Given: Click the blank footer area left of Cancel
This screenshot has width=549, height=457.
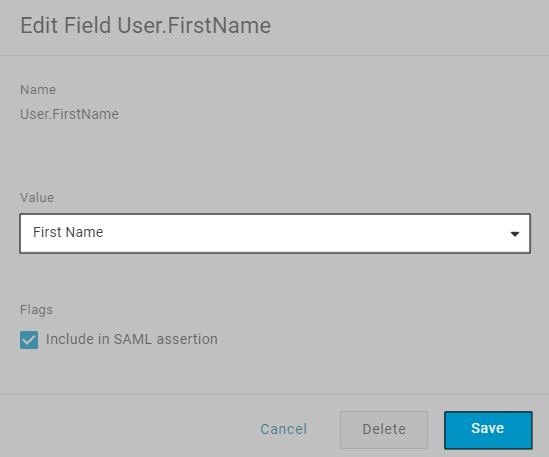Looking at the screenshot, I should tap(126, 430).
